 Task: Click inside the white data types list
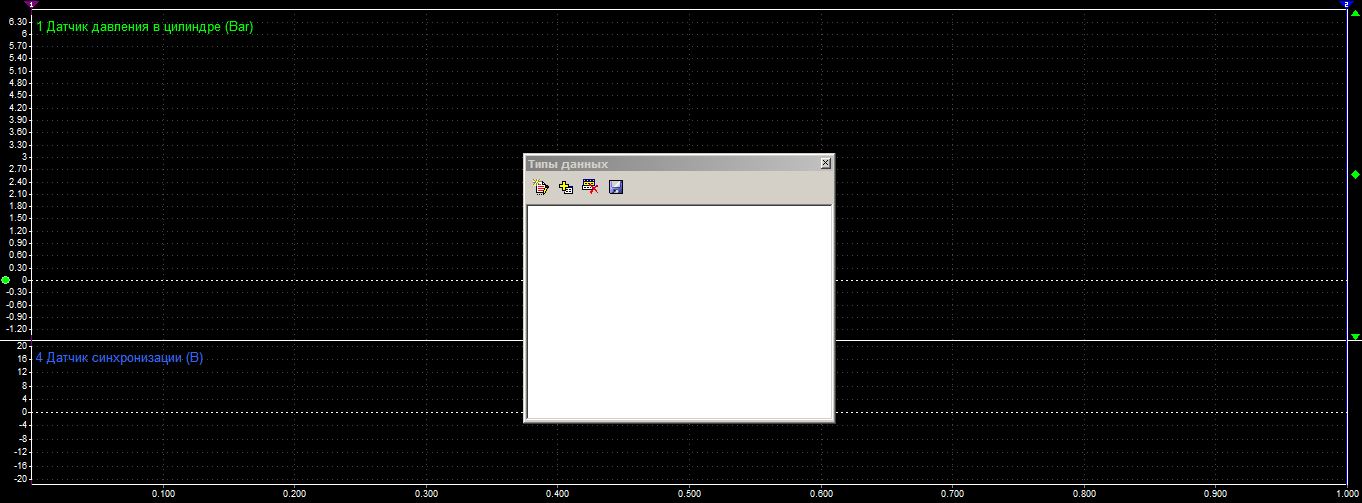point(679,311)
